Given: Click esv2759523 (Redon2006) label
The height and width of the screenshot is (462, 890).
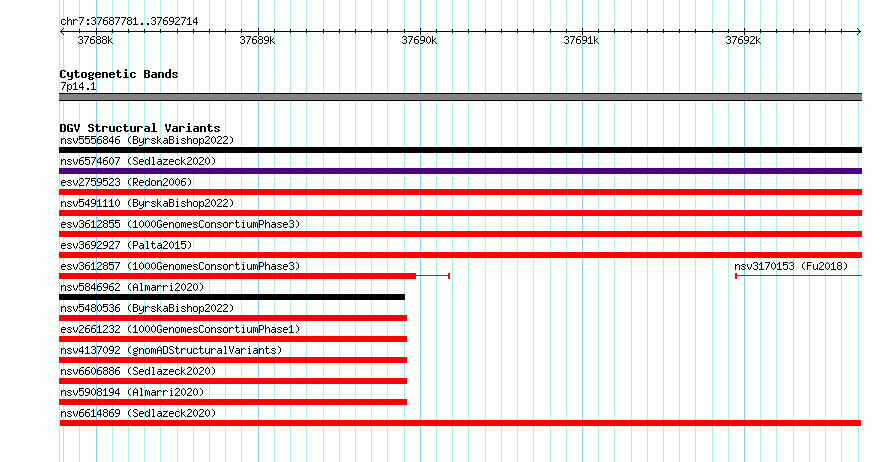Looking at the screenshot, I should tap(126, 182).
